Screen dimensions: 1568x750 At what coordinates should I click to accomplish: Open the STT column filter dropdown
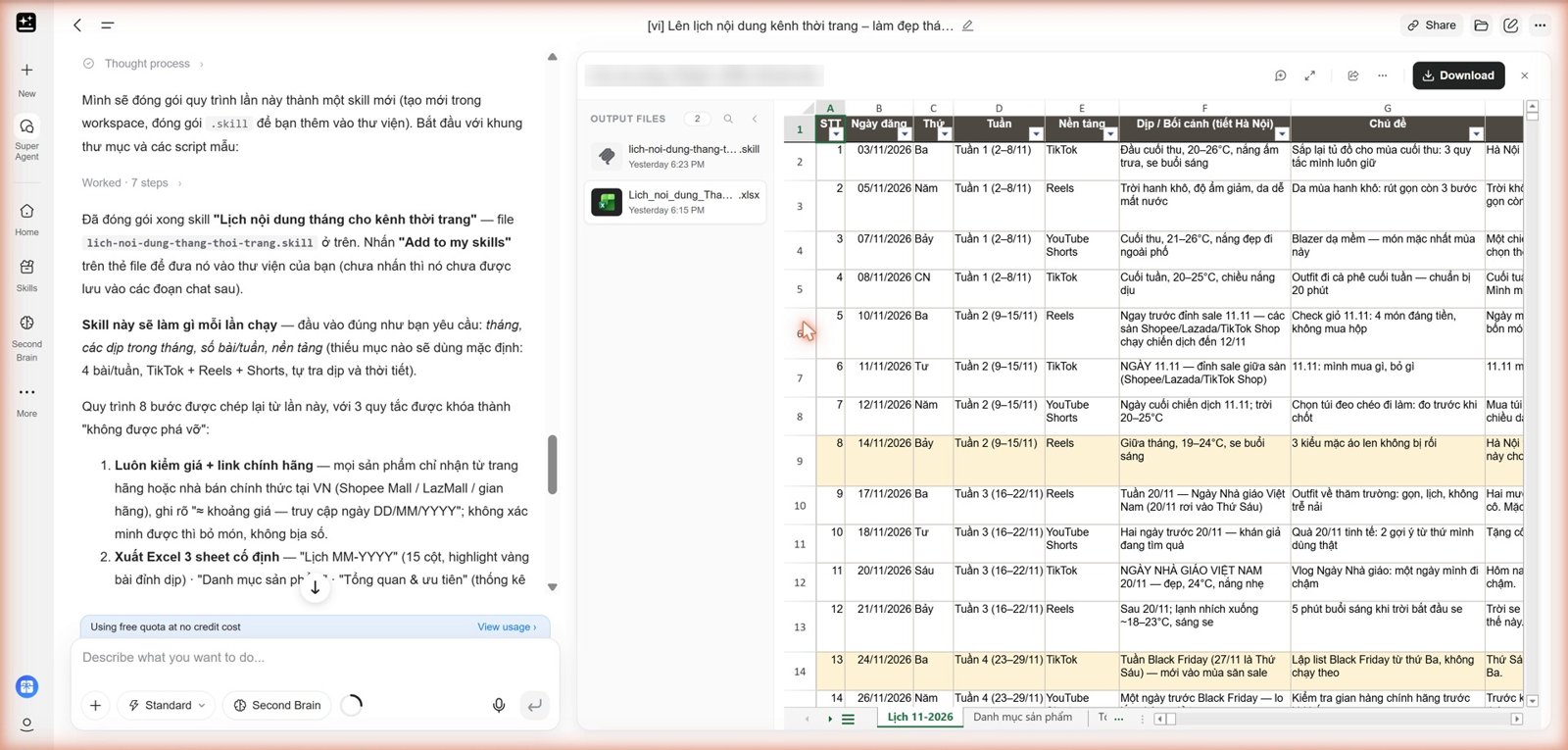(x=836, y=134)
